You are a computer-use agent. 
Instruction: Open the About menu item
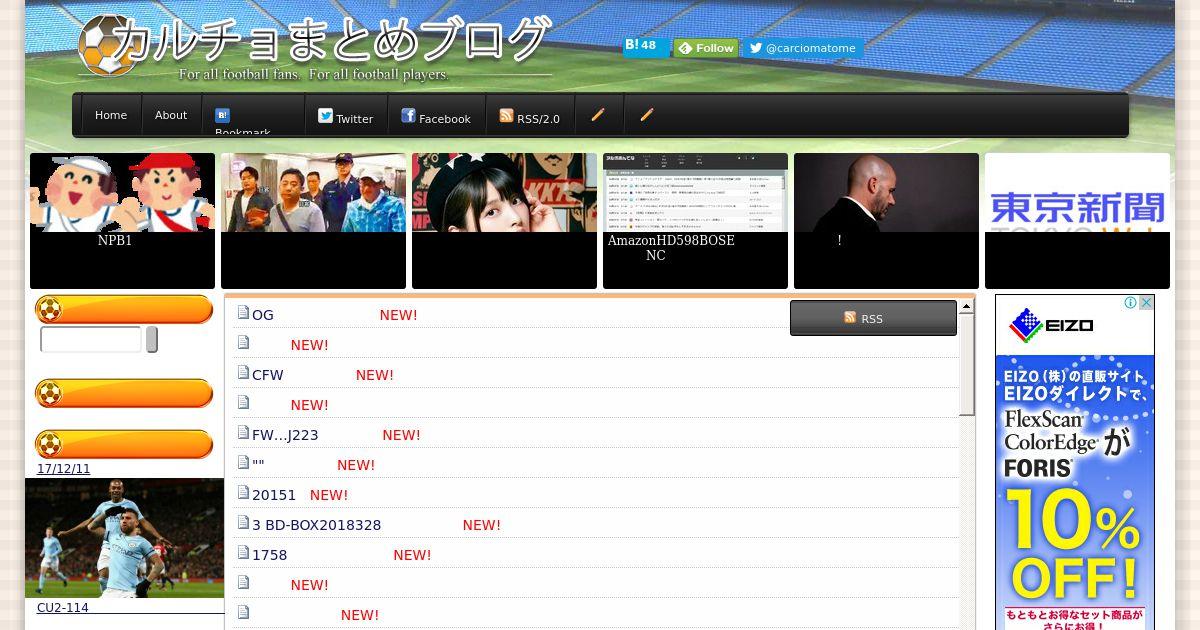(x=171, y=115)
